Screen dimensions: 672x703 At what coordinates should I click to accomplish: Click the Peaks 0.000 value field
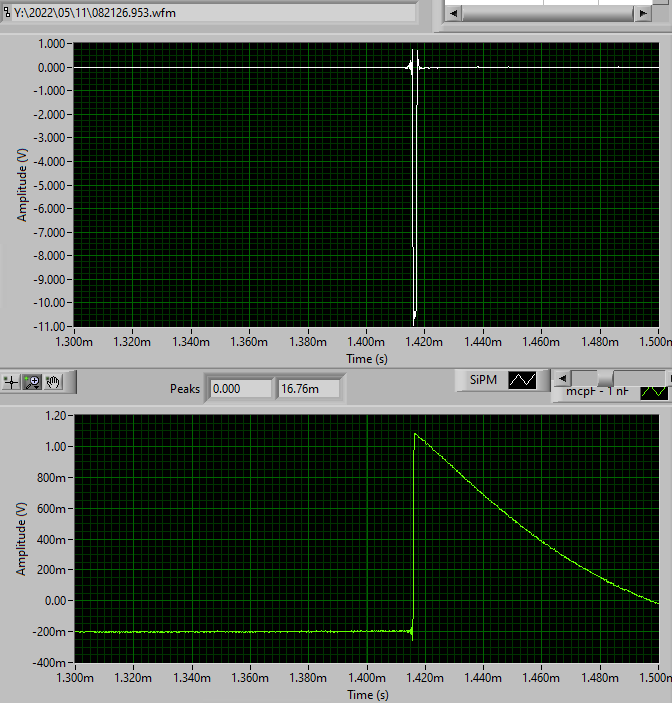[241, 389]
